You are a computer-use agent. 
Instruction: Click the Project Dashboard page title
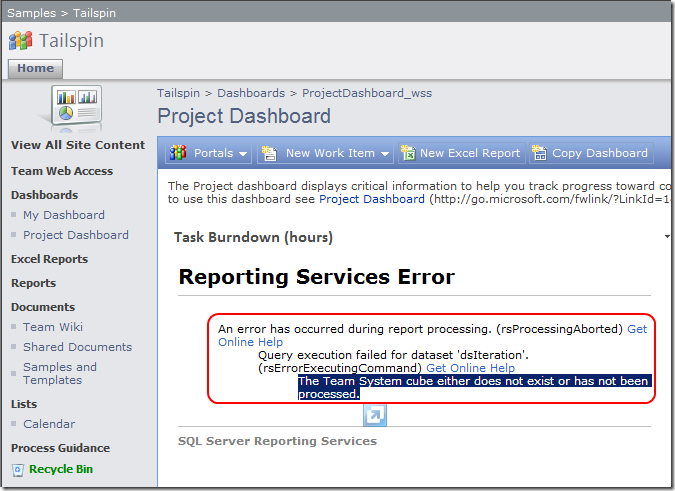point(244,116)
